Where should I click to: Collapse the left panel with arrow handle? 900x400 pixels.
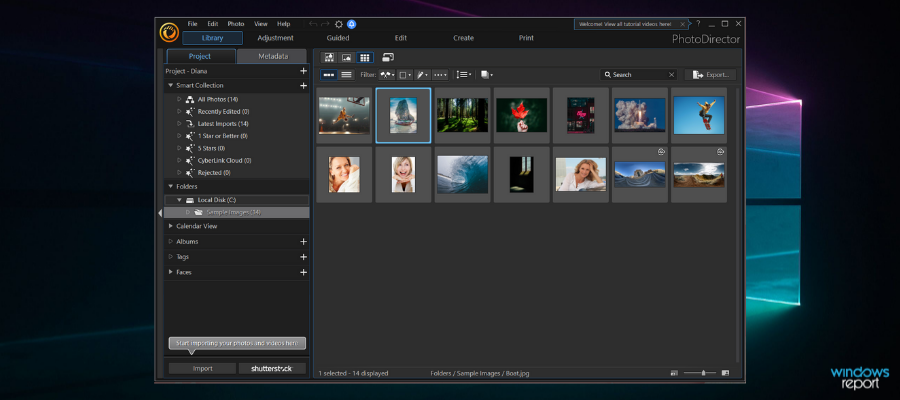[x=160, y=213]
